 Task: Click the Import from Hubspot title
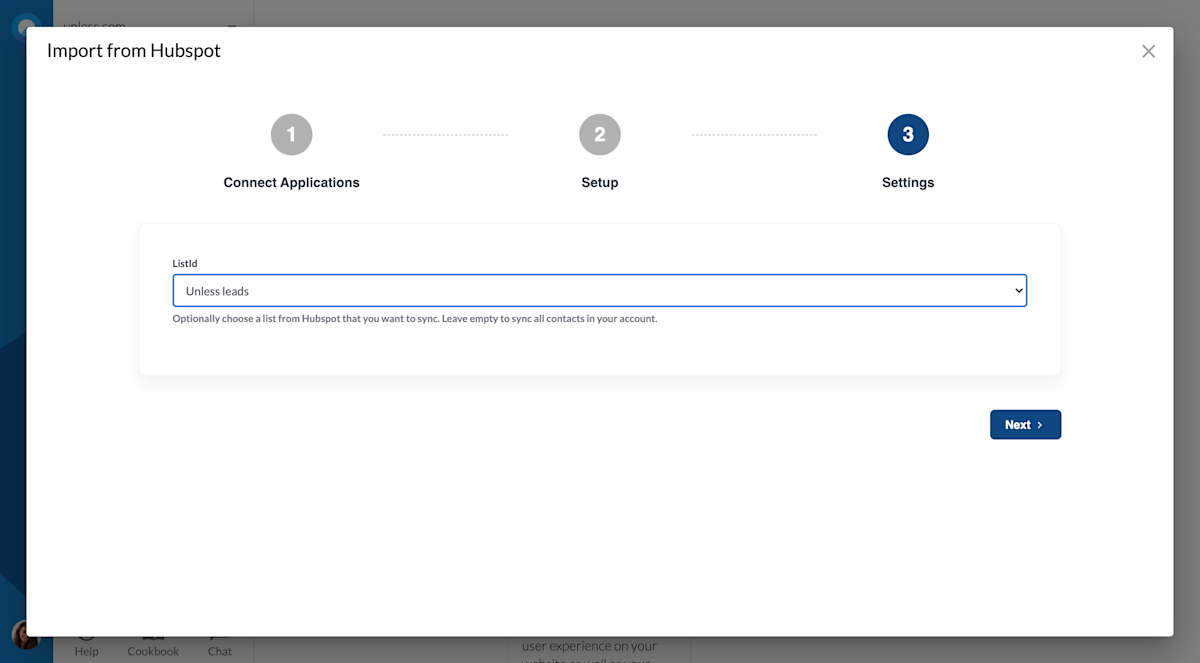[x=134, y=51]
